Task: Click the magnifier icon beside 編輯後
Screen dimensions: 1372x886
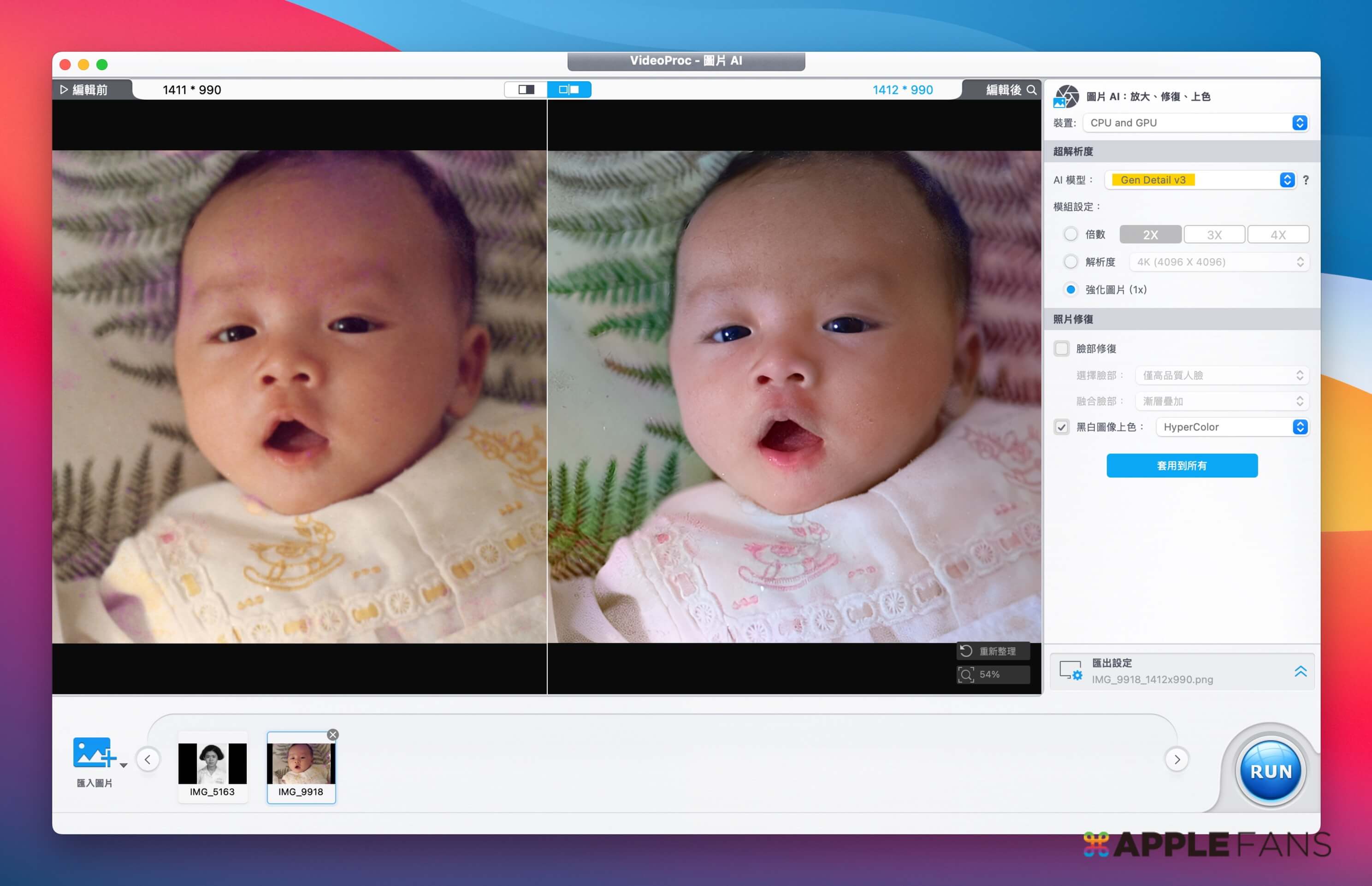Action: 1031,90
